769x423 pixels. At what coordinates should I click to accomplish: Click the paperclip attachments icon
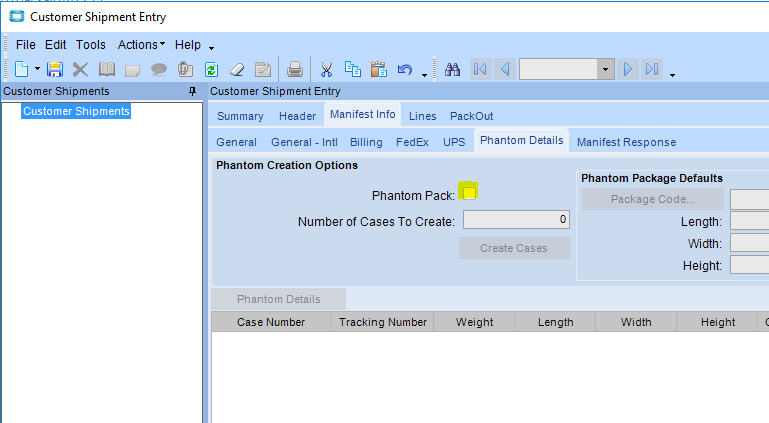pyautogui.click(x=185, y=69)
